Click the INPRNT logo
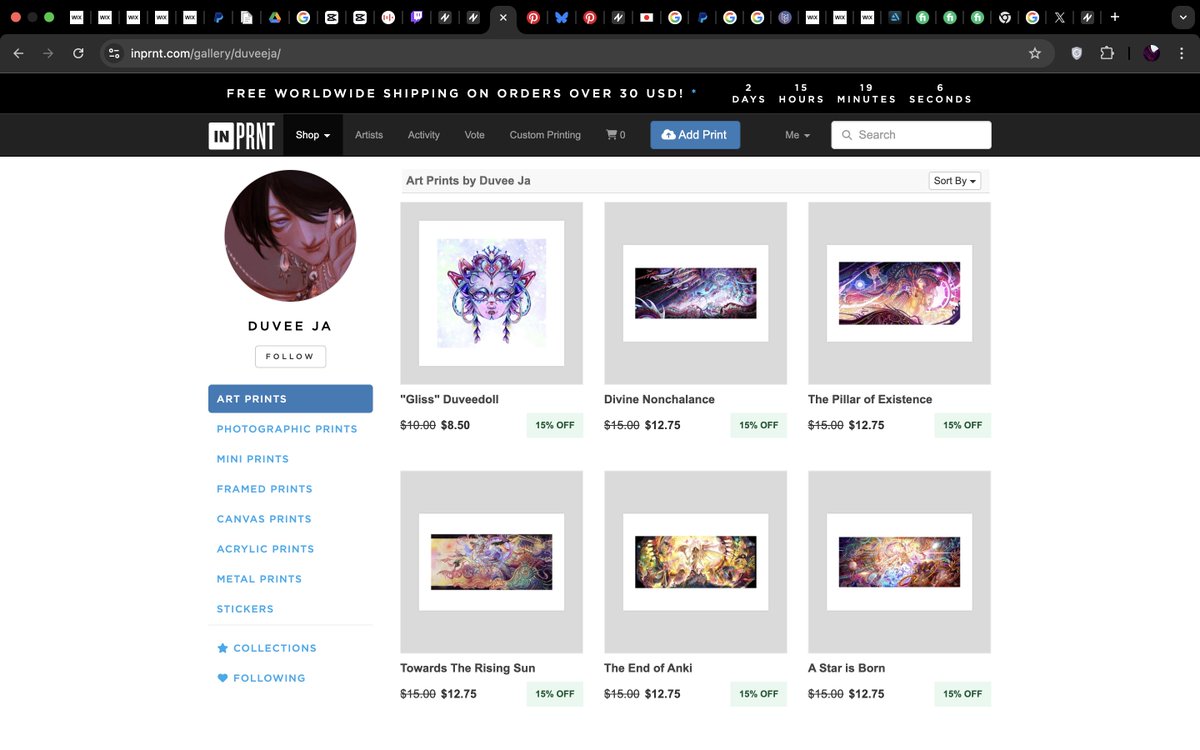Image resolution: width=1200 pixels, height=750 pixels. click(241, 135)
